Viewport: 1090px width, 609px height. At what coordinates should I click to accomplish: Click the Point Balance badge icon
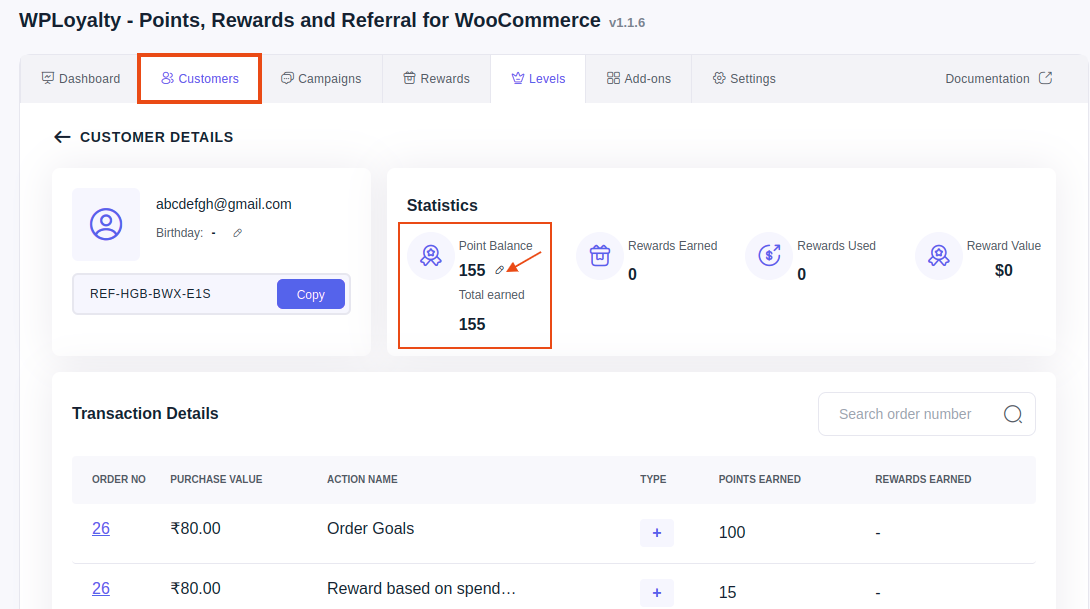click(x=431, y=256)
